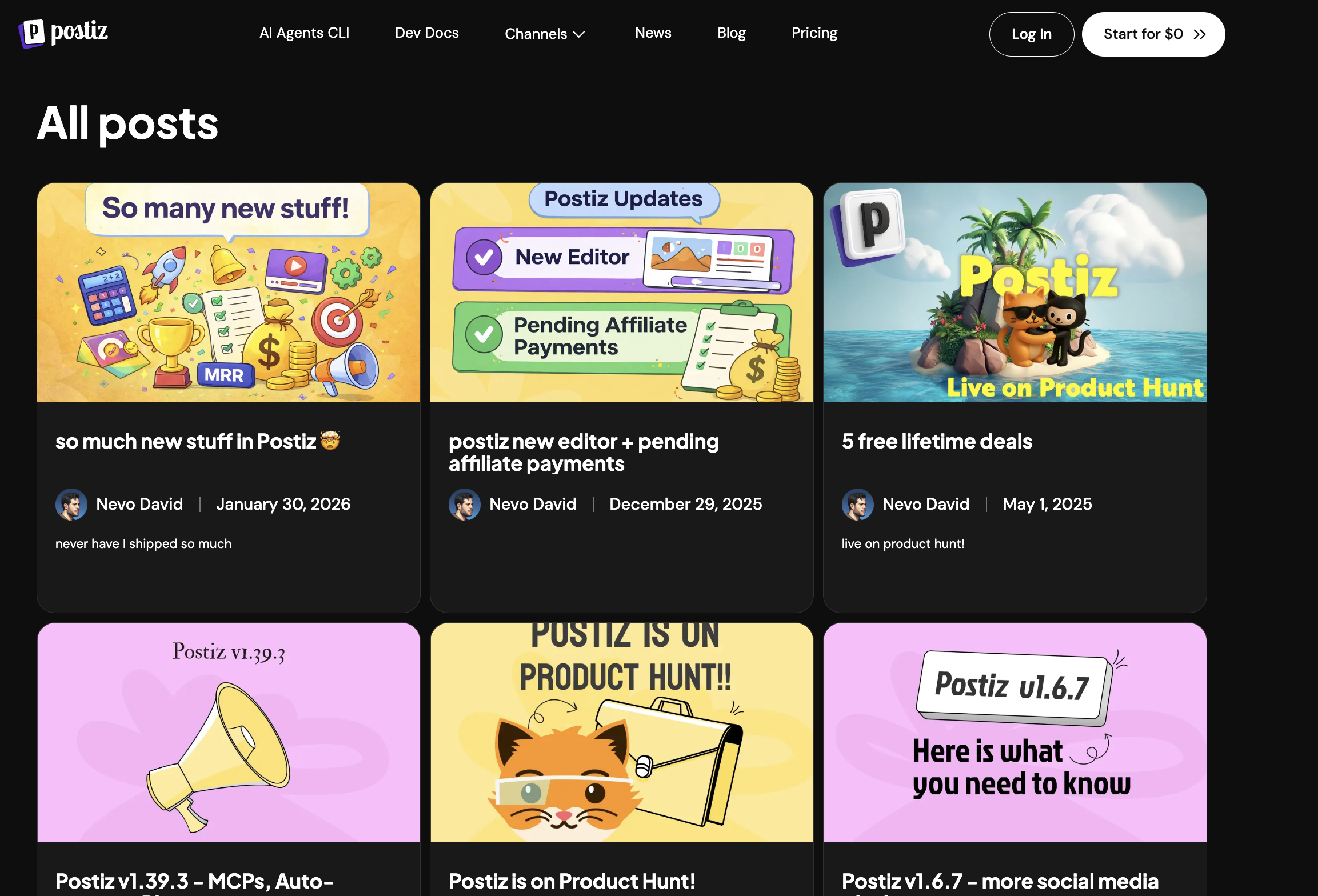
Task: Click Nevo David's avatar on December 29 post
Action: [x=465, y=504]
